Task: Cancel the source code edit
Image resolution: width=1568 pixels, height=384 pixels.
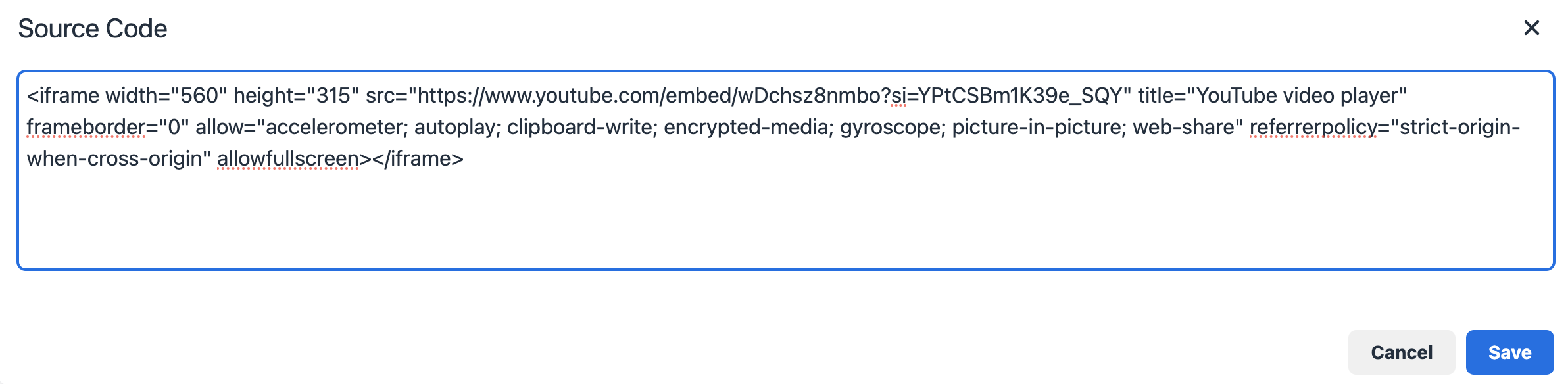Action: coord(1402,352)
